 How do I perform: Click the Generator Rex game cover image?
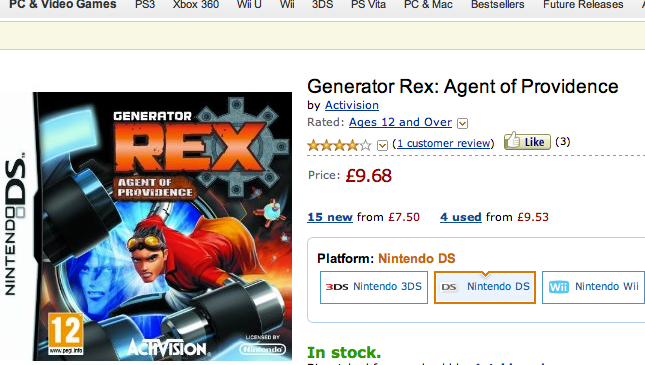[x=162, y=226]
